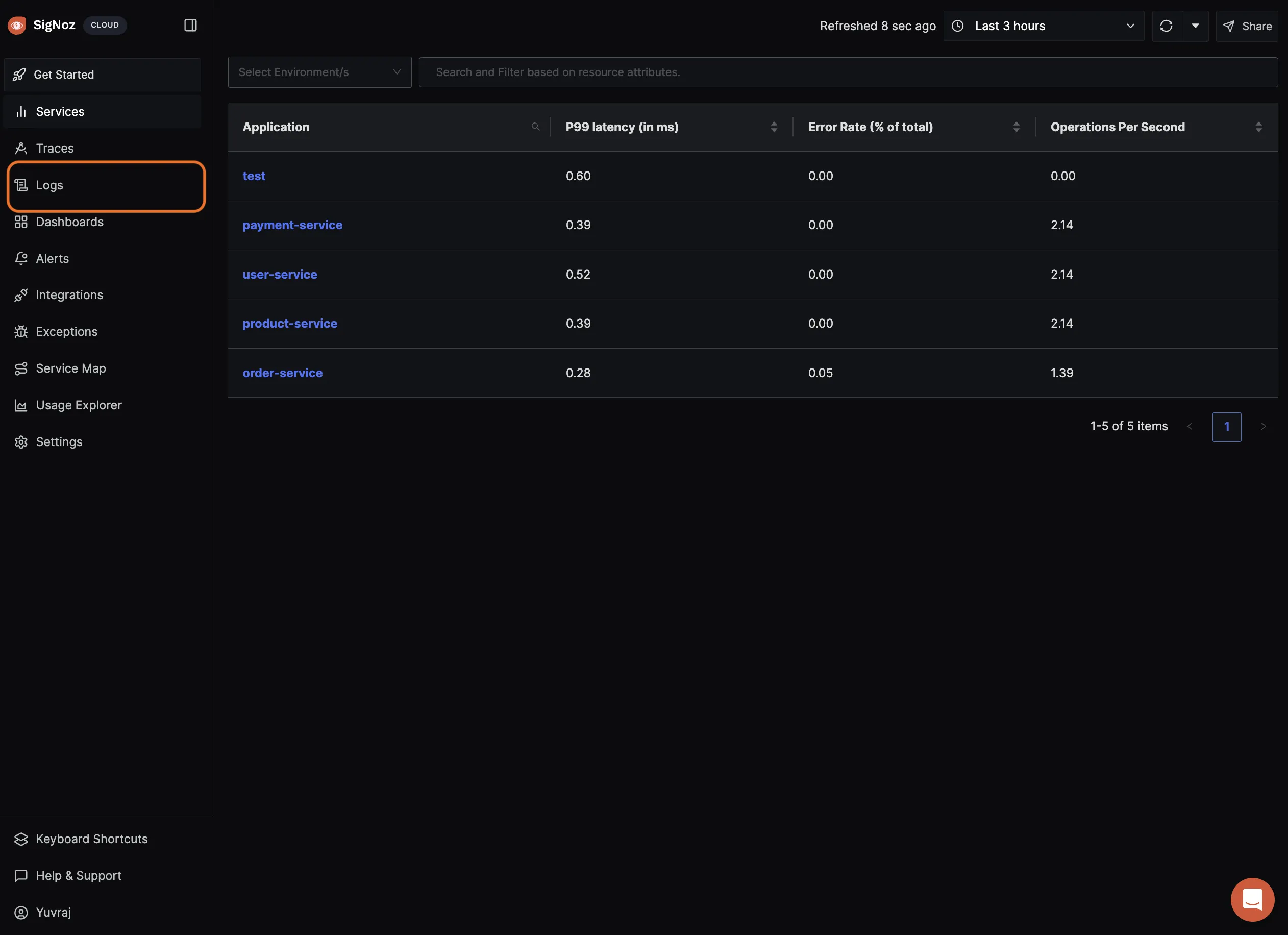The image size is (1288, 935).
Task: Open the Keyboard Shortcuts panel
Action: pyautogui.click(x=91, y=839)
